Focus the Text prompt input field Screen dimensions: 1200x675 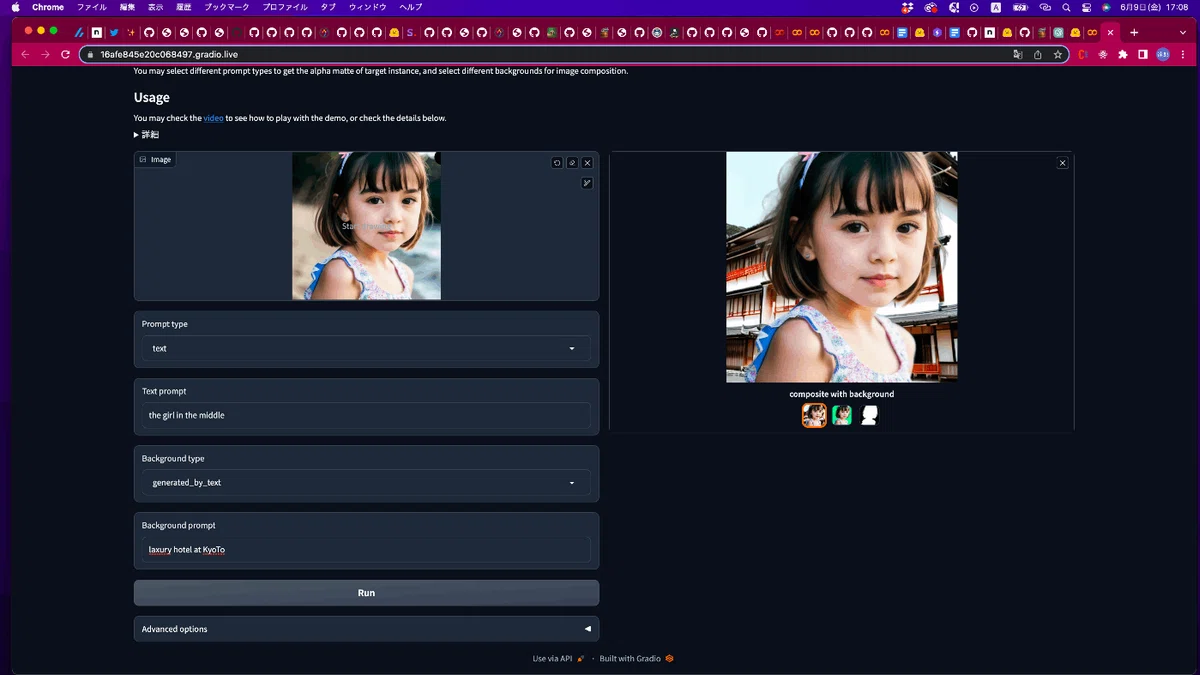tap(365, 415)
